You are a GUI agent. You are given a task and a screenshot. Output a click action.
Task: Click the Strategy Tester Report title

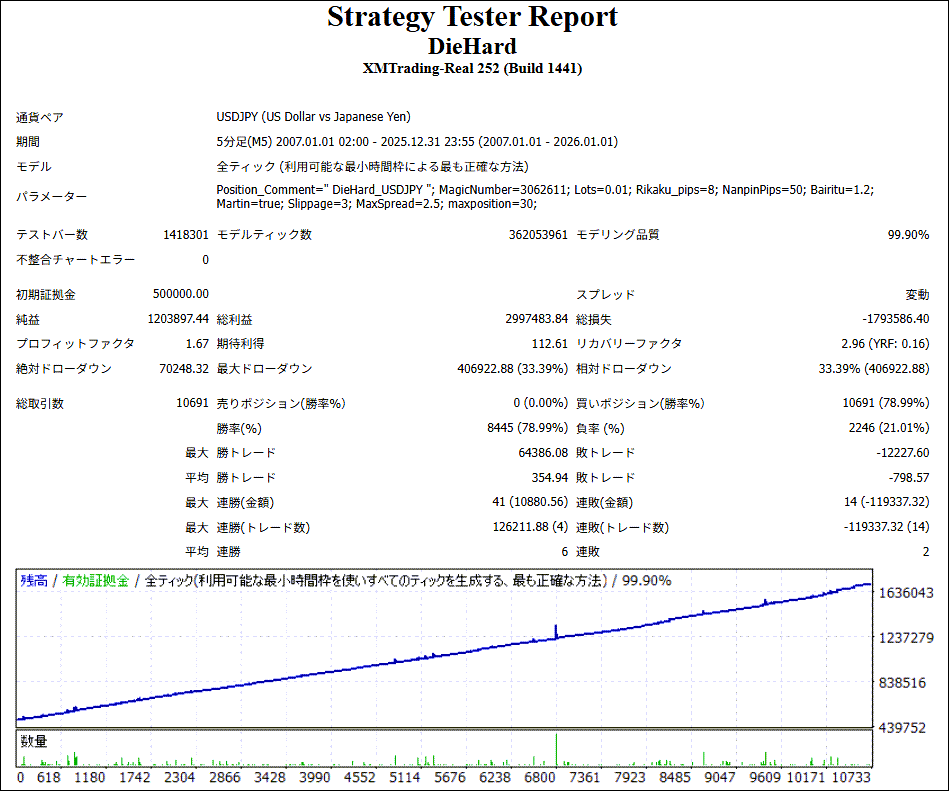473,17
